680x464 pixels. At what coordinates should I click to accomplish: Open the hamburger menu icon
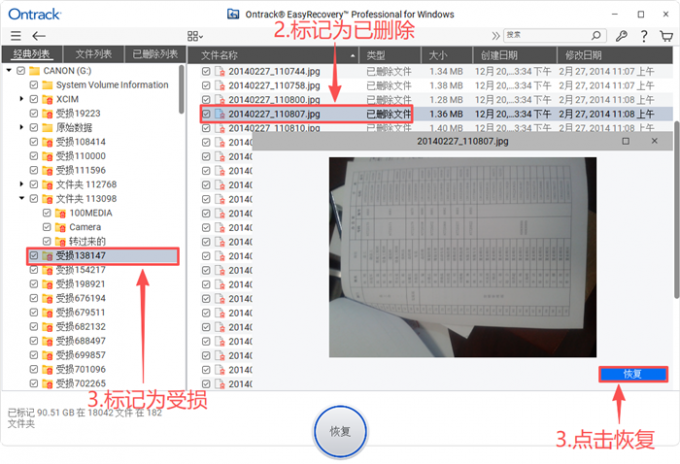(x=16, y=36)
